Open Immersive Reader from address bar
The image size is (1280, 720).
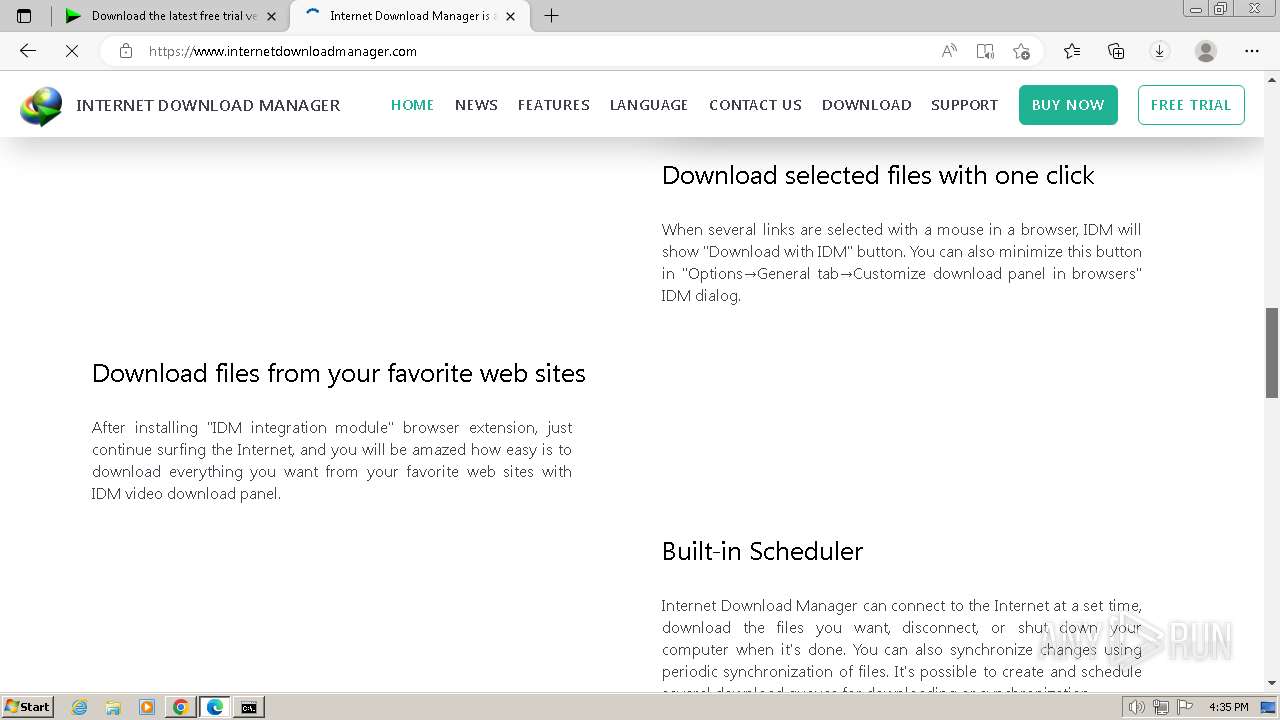coord(985,51)
